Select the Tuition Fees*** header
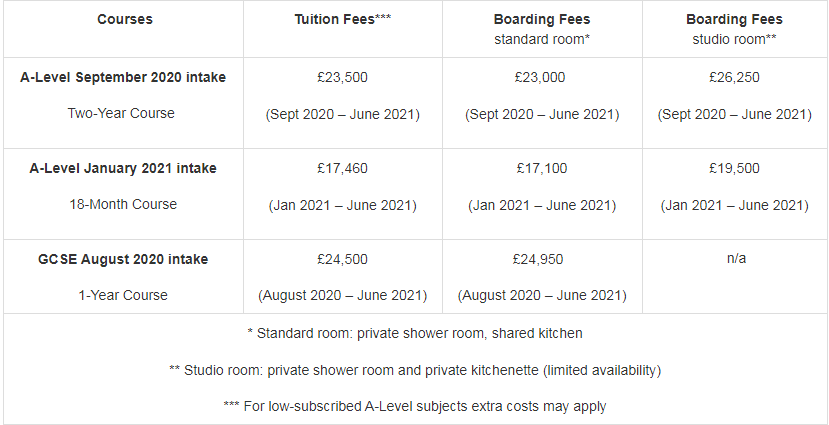The image size is (829, 425). (x=343, y=20)
